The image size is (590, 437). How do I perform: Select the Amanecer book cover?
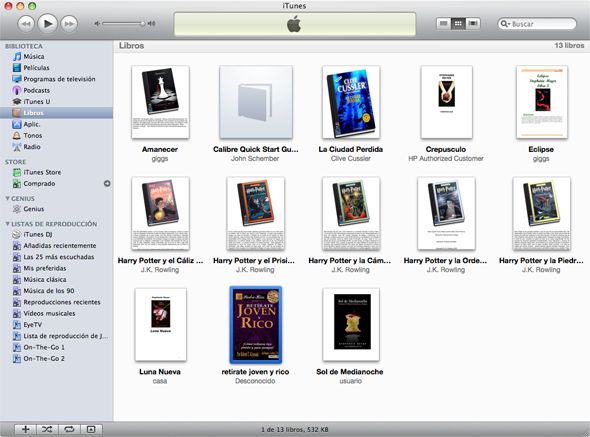(160, 102)
